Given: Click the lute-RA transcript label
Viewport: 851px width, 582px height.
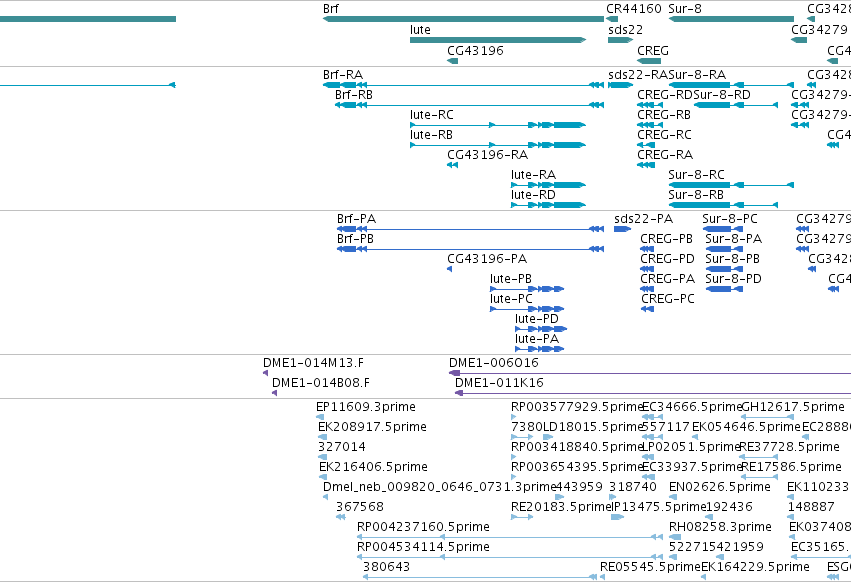Looking at the screenshot, I should point(533,175).
